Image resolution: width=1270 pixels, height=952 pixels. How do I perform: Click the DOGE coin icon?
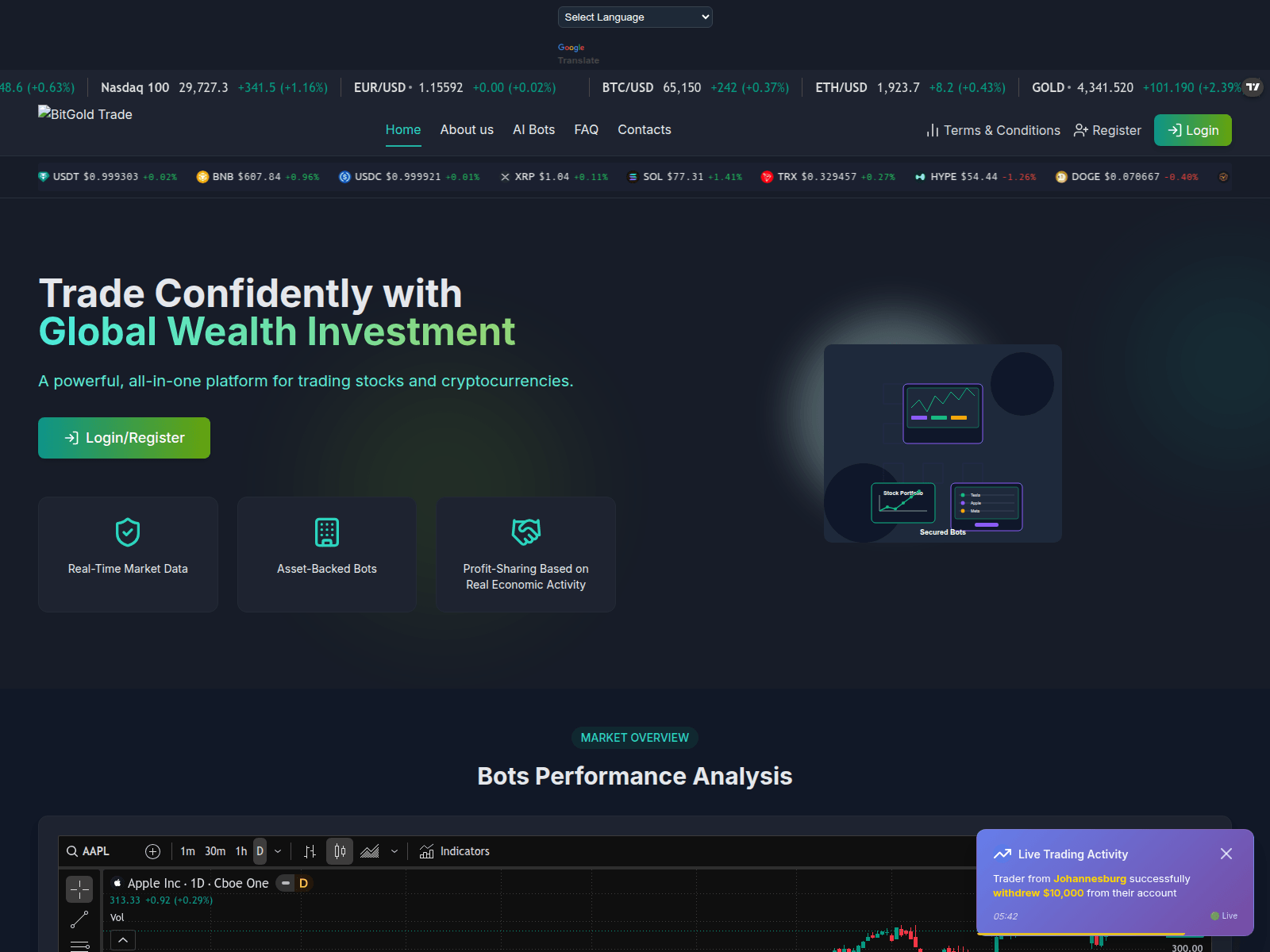pos(1061,177)
